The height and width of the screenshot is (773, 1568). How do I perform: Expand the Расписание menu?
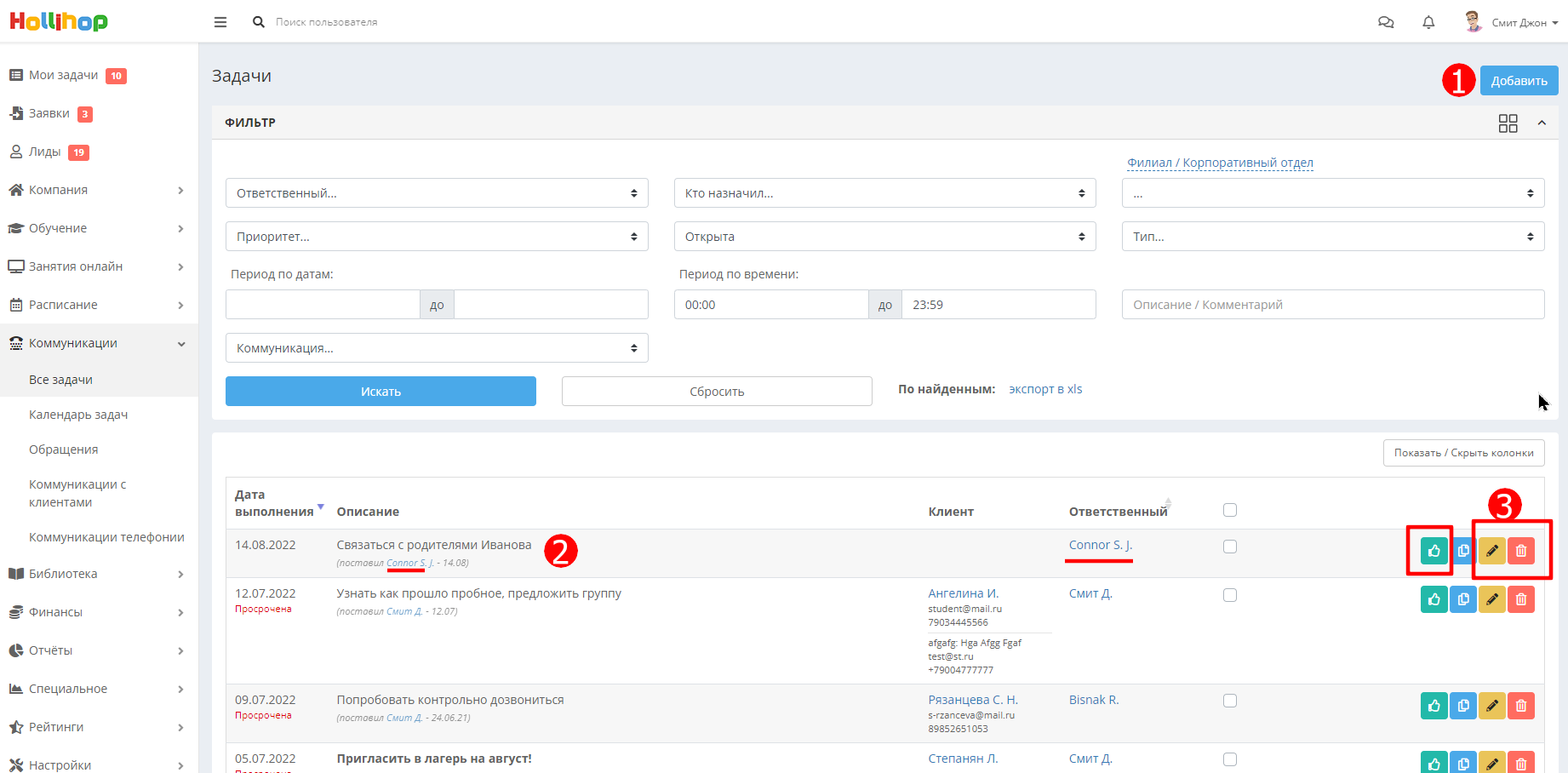(99, 305)
